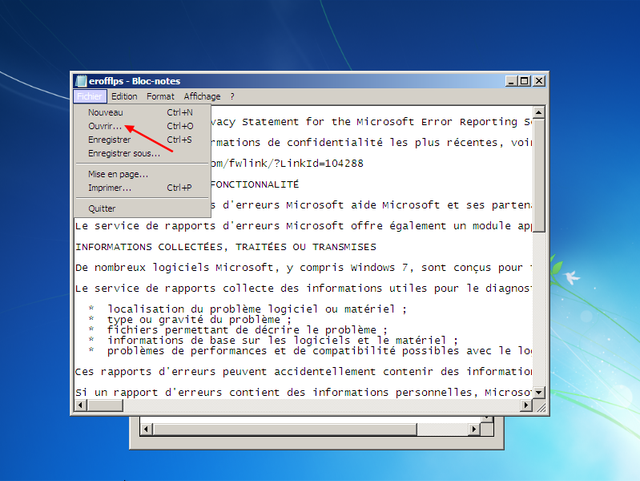Choose Enregistrer sous... entry

[142, 154]
